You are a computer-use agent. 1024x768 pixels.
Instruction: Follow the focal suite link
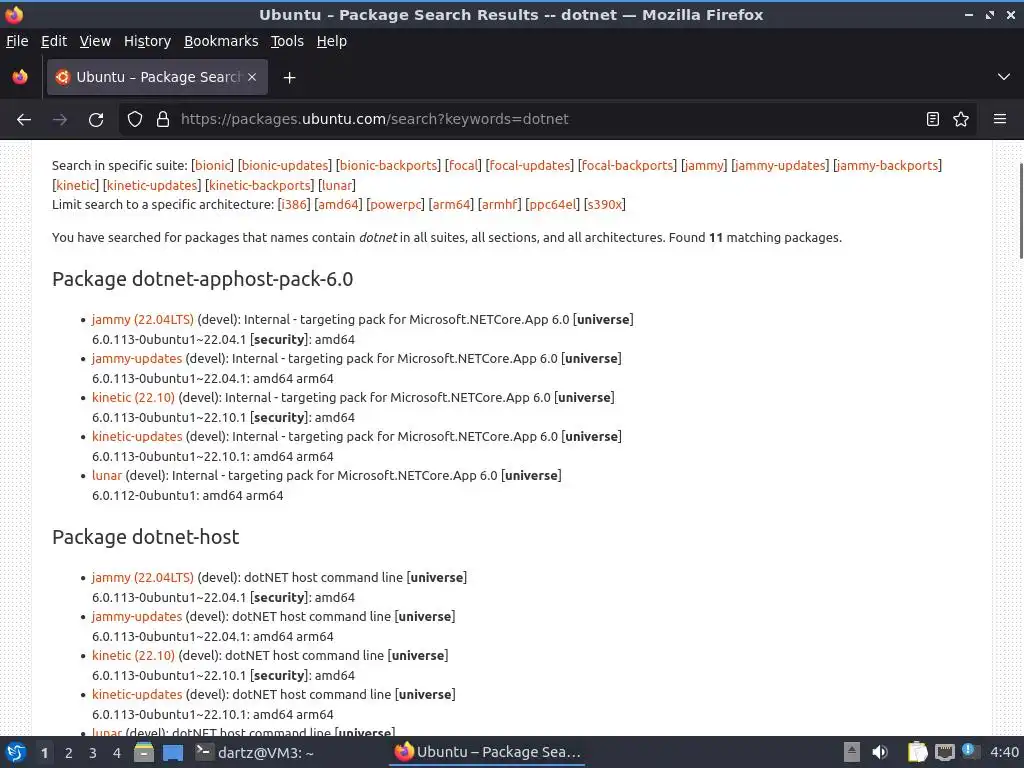pos(463,166)
